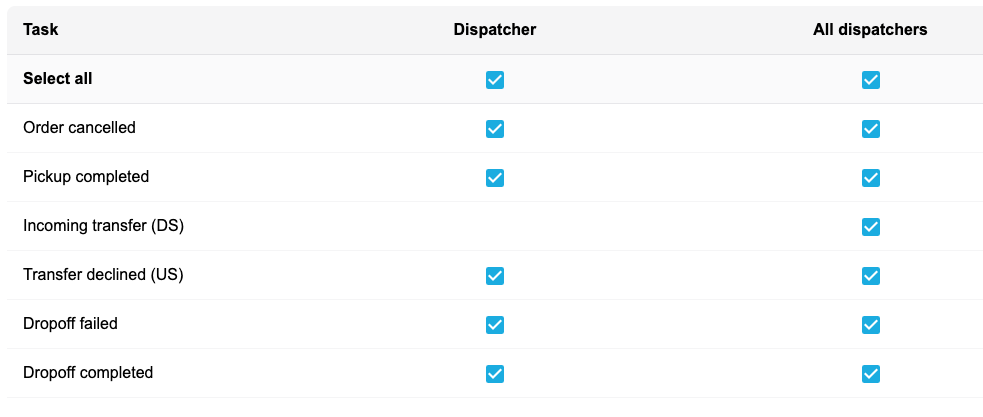983x417 pixels.
Task: Disable Dropoff completed All dispatchers notification
Action: [x=870, y=374]
